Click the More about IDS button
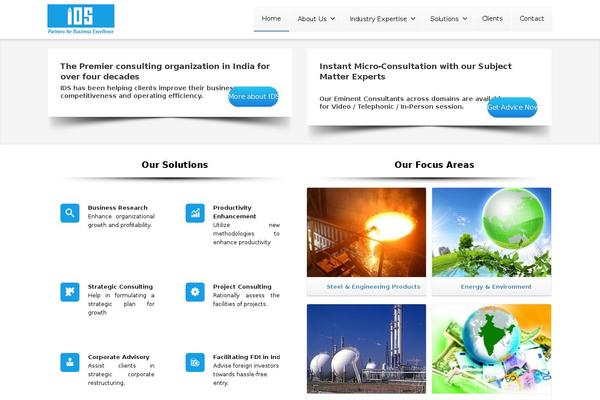 (x=253, y=96)
